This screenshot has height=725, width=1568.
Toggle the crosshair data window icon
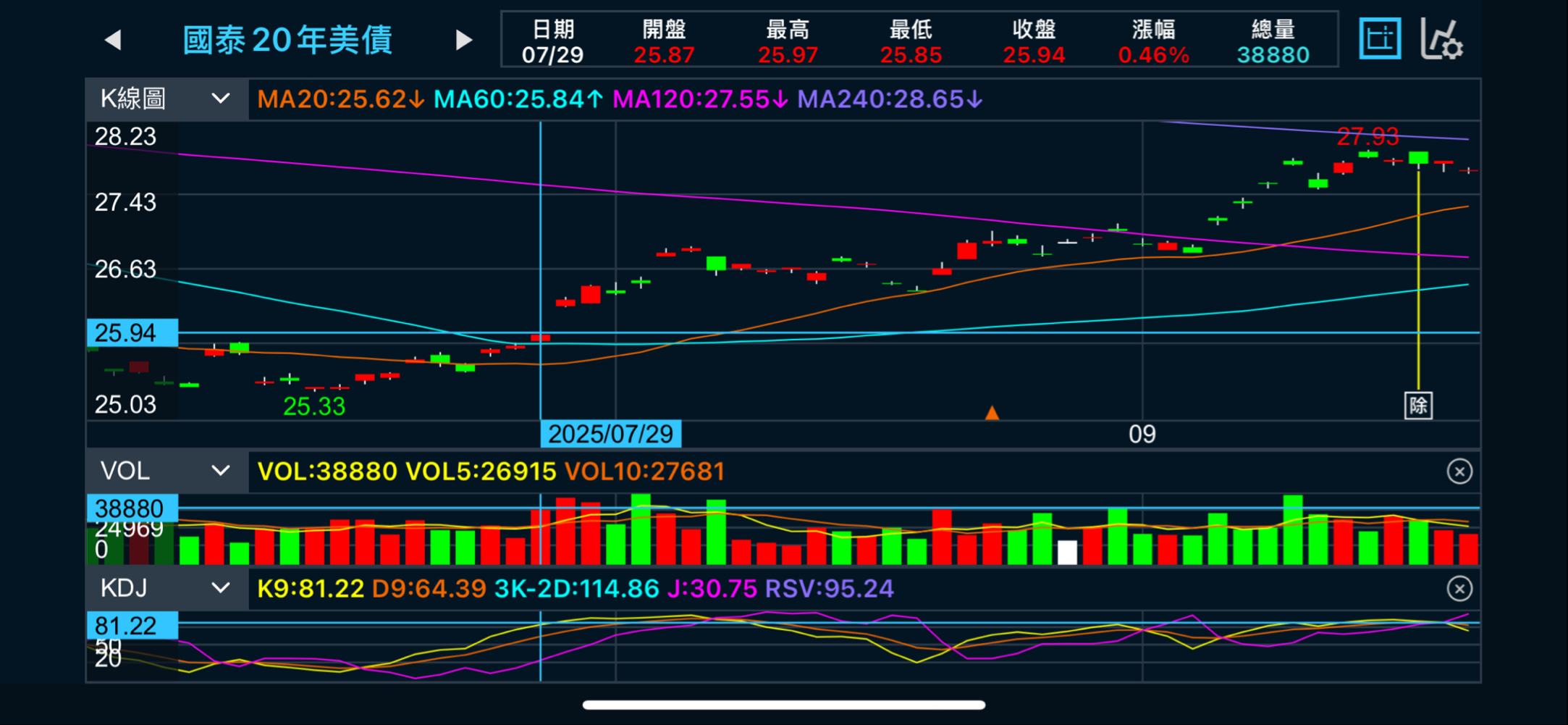coord(1380,39)
